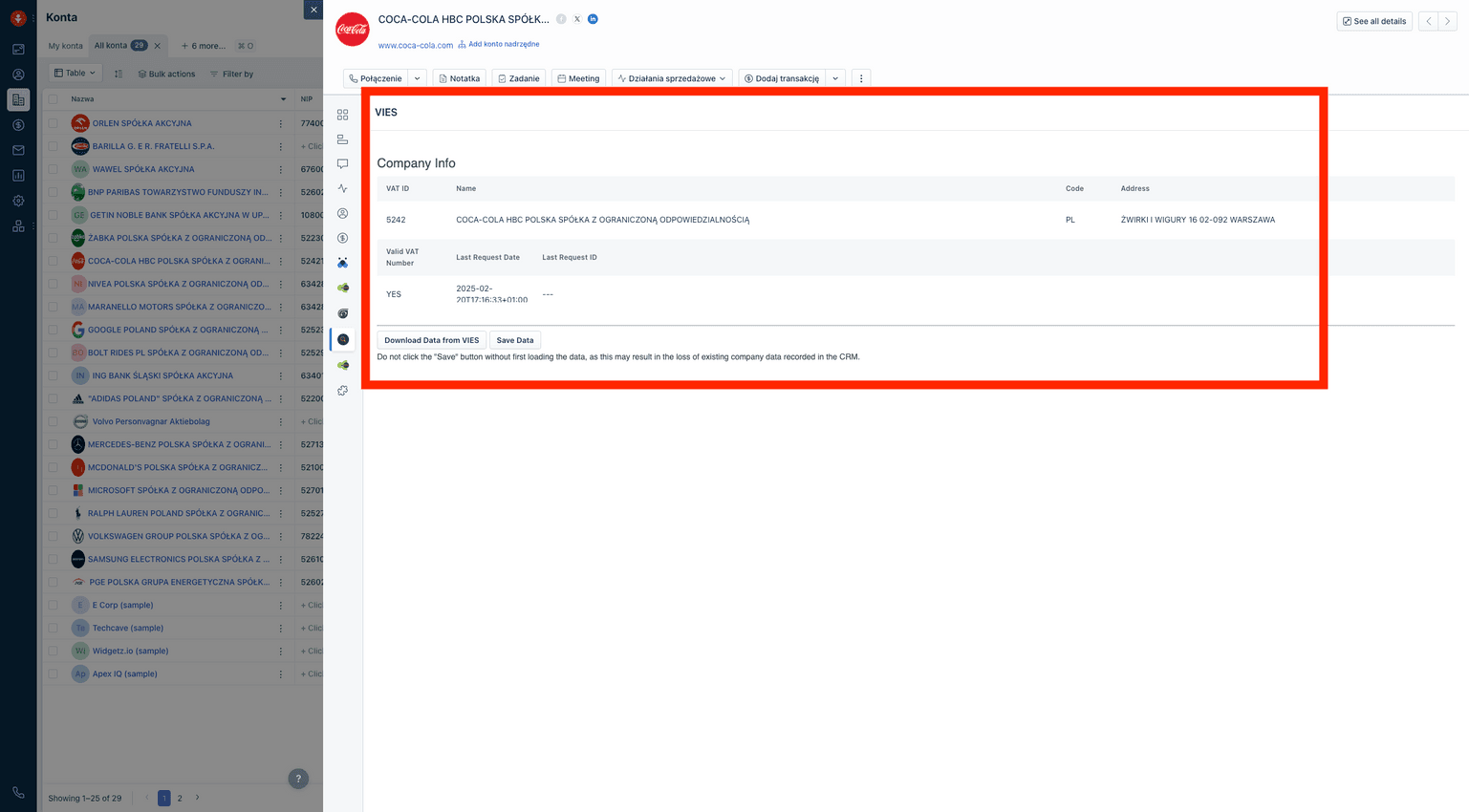Screen dimensions: 1469x812
Task: Open the modules blocks icon in left navigation
Action: click(18, 226)
